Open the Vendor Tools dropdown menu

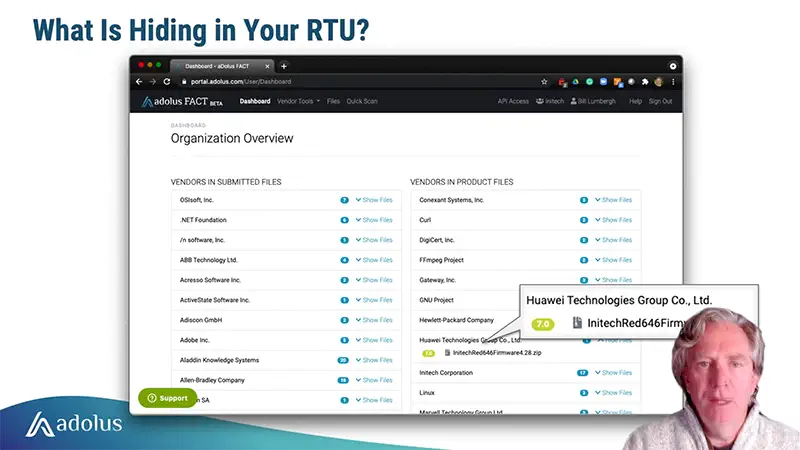coord(298,102)
